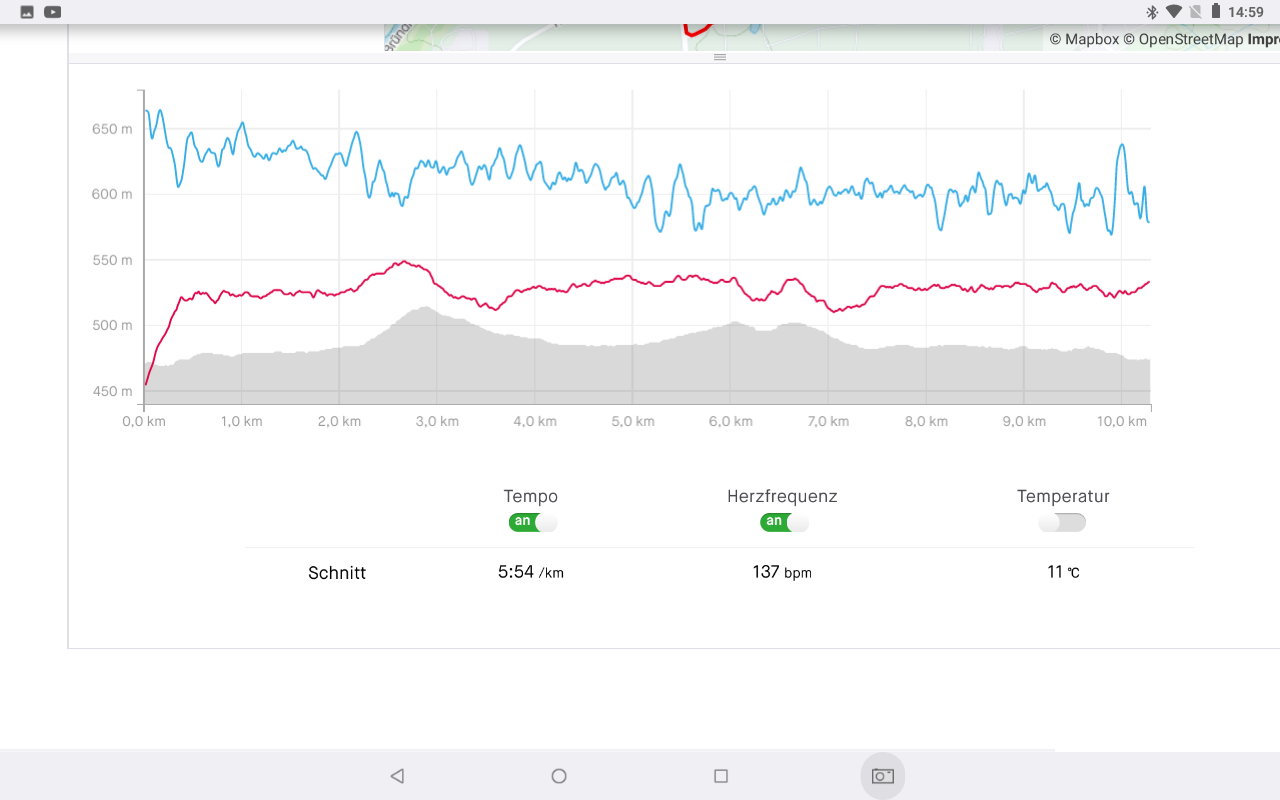
Task: Tap the picture notification icon in status bar
Action: click(27, 12)
